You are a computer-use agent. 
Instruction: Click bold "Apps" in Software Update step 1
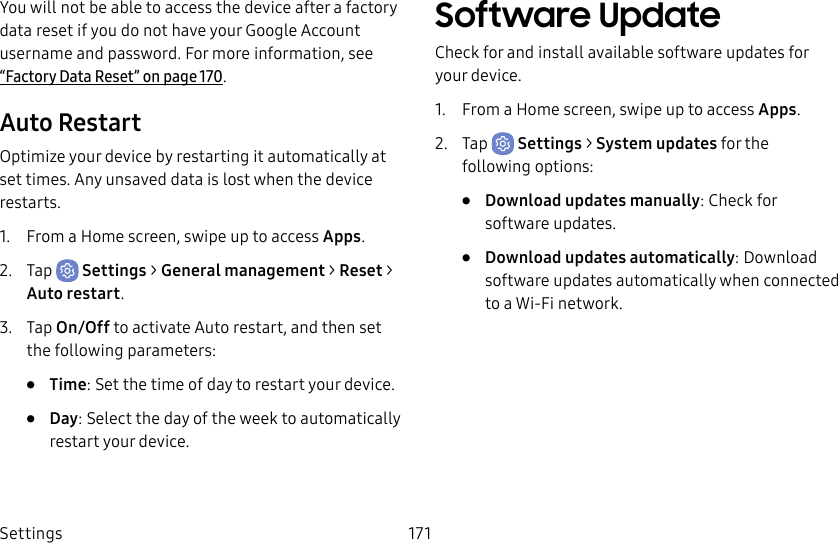778,110
